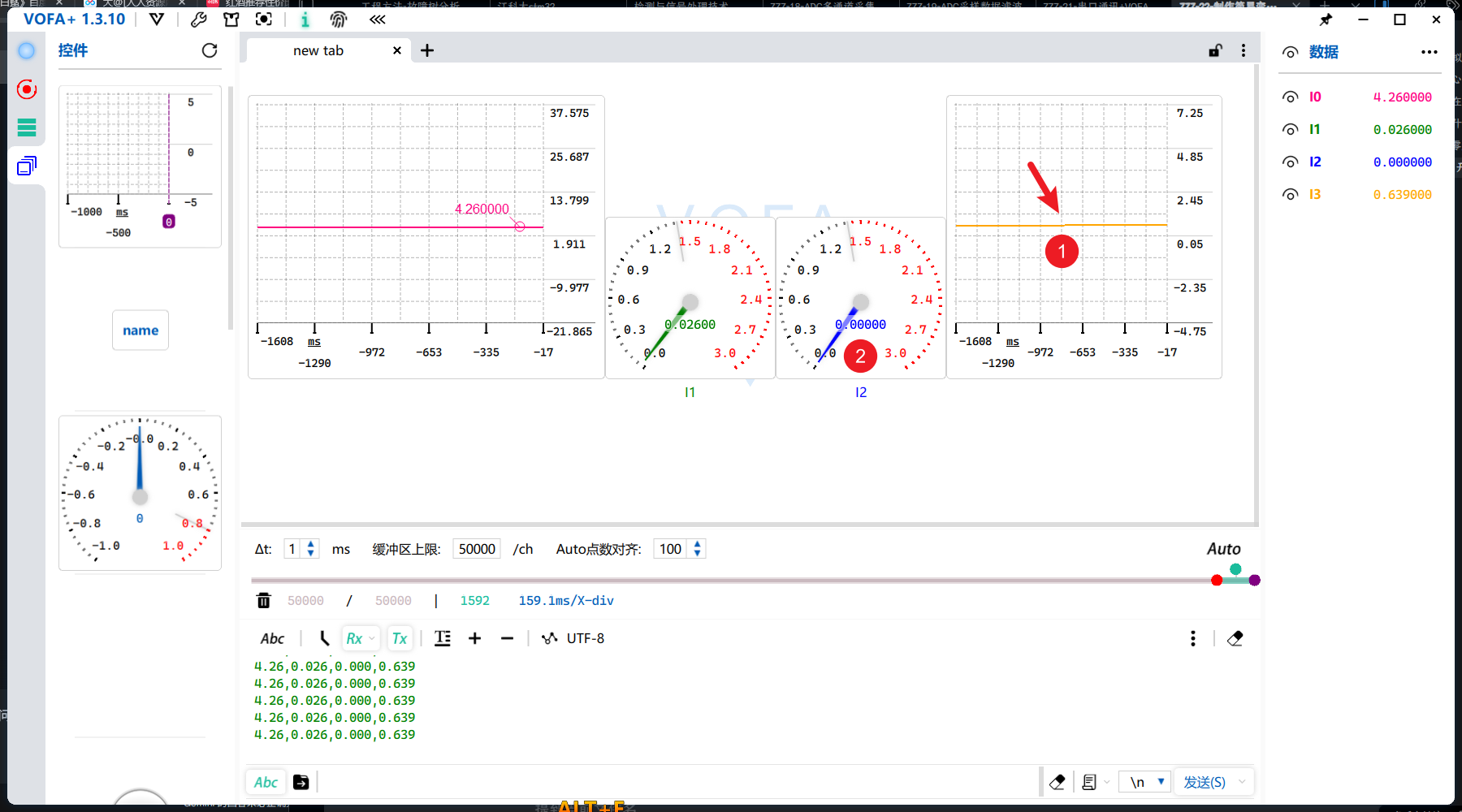Toggle the Tx display button
The image size is (1462, 812).
400,639
